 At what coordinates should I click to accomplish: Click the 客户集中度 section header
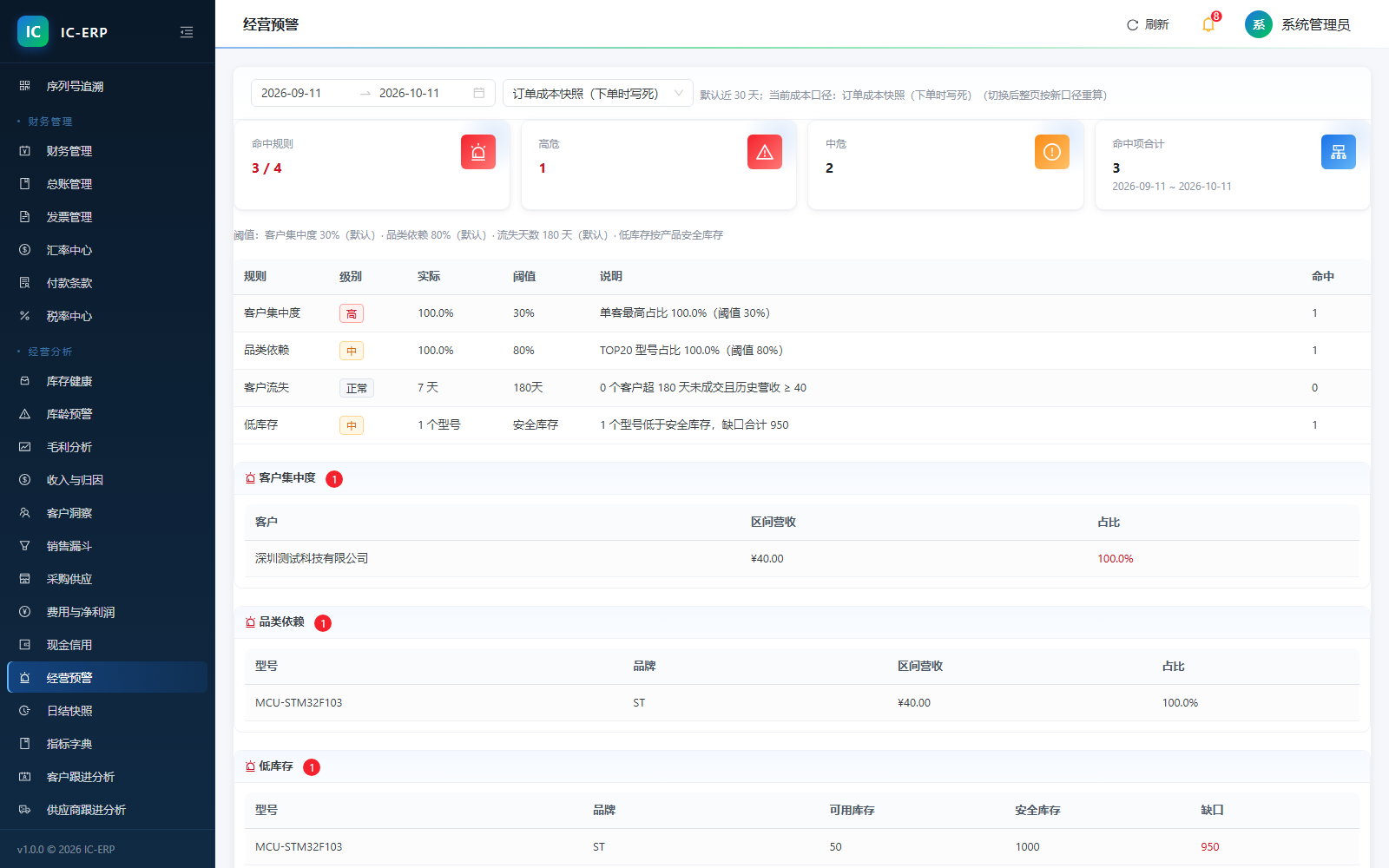click(x=802, y=478)
